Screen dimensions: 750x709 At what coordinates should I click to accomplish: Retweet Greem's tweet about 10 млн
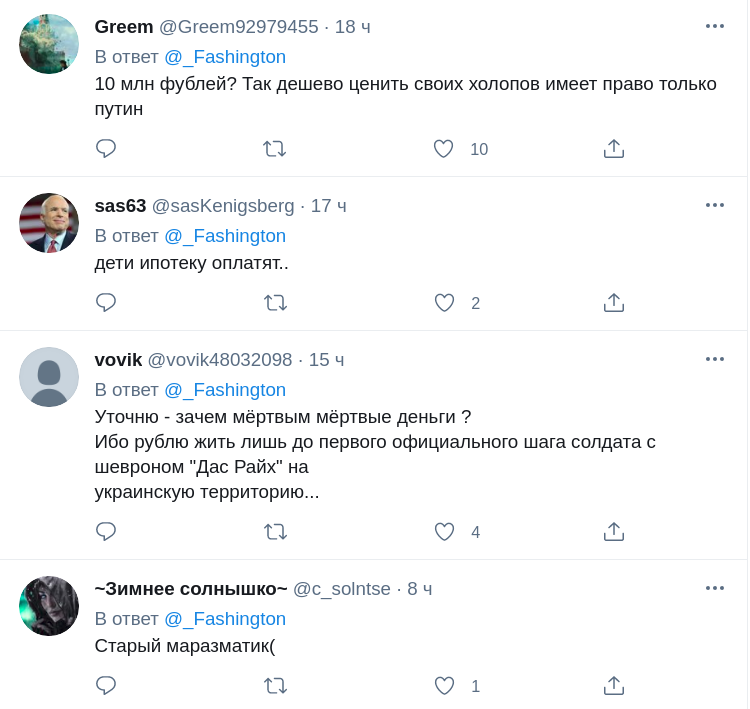click(x=274, y=149)
